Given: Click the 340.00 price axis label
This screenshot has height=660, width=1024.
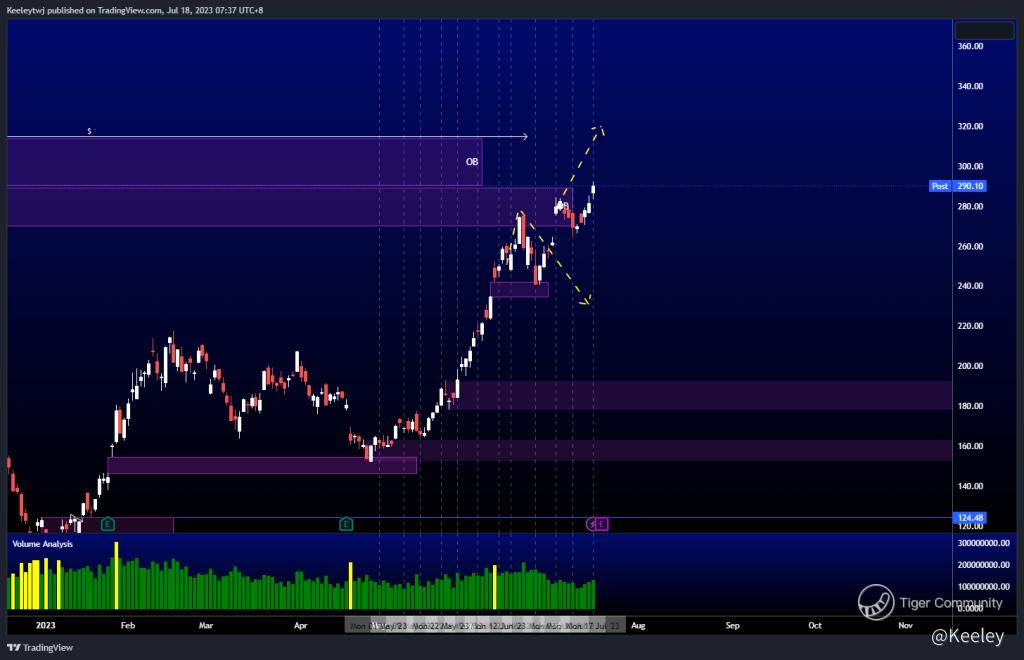Looking at the screenshot, I should tap(970, 86).
